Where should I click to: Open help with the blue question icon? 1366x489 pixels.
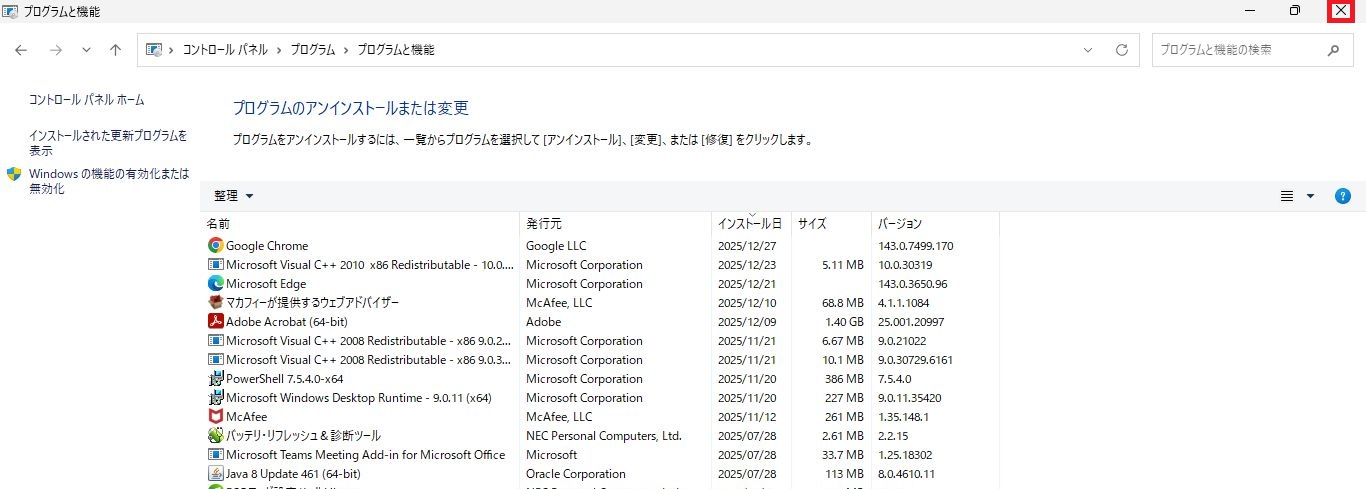(1343, 196)
